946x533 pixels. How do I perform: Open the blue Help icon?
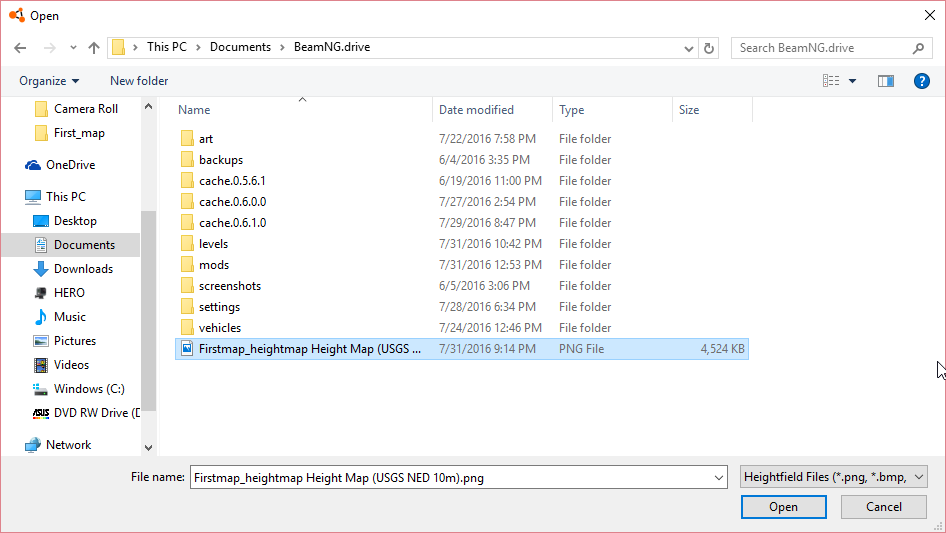(921, 81)
